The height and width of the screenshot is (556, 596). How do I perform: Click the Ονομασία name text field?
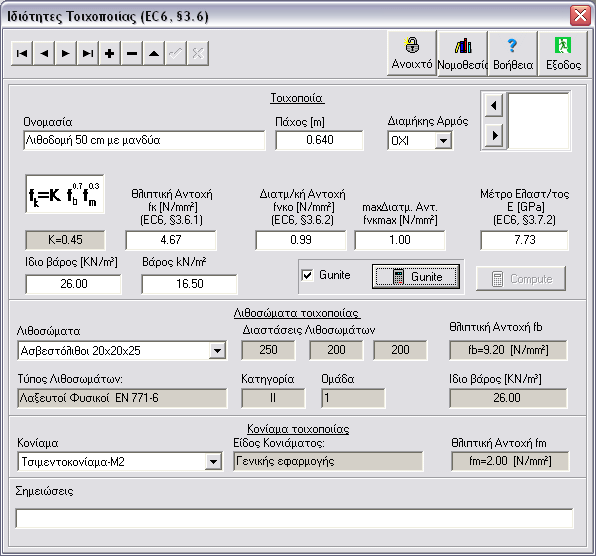[x=144, y=140]
